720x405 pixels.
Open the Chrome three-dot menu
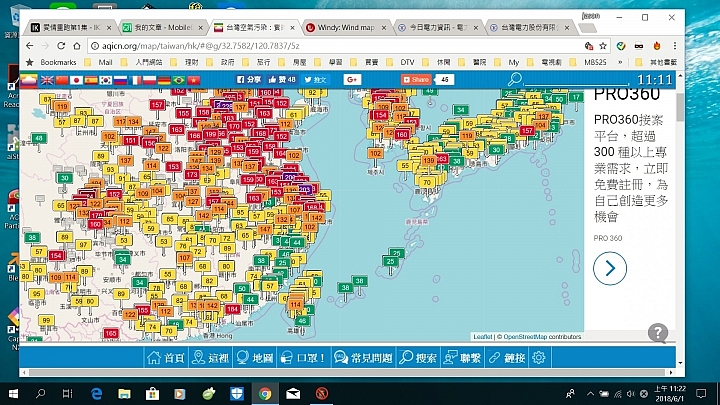pos(675,46)
